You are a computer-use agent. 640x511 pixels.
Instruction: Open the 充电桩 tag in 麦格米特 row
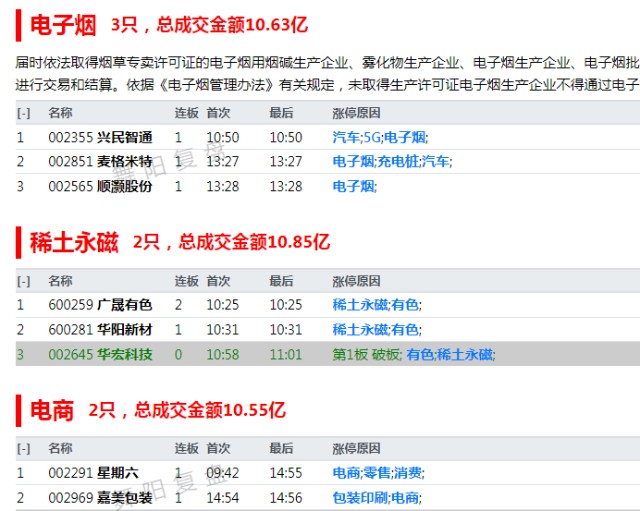[398, 162]
